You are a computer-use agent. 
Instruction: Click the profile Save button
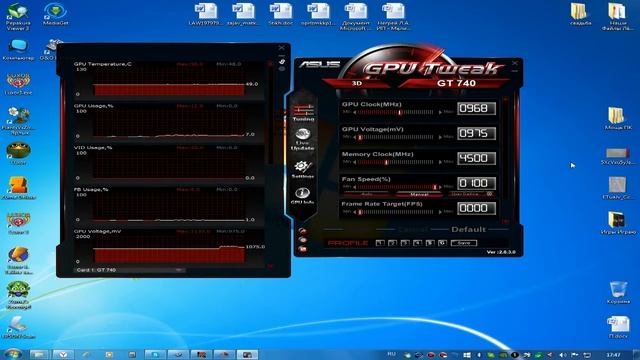pos(464,243)
